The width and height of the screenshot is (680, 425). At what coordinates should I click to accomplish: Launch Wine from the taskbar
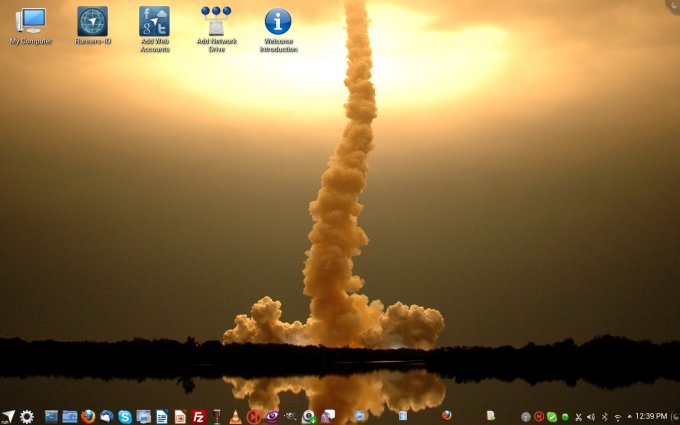(217, 416)
